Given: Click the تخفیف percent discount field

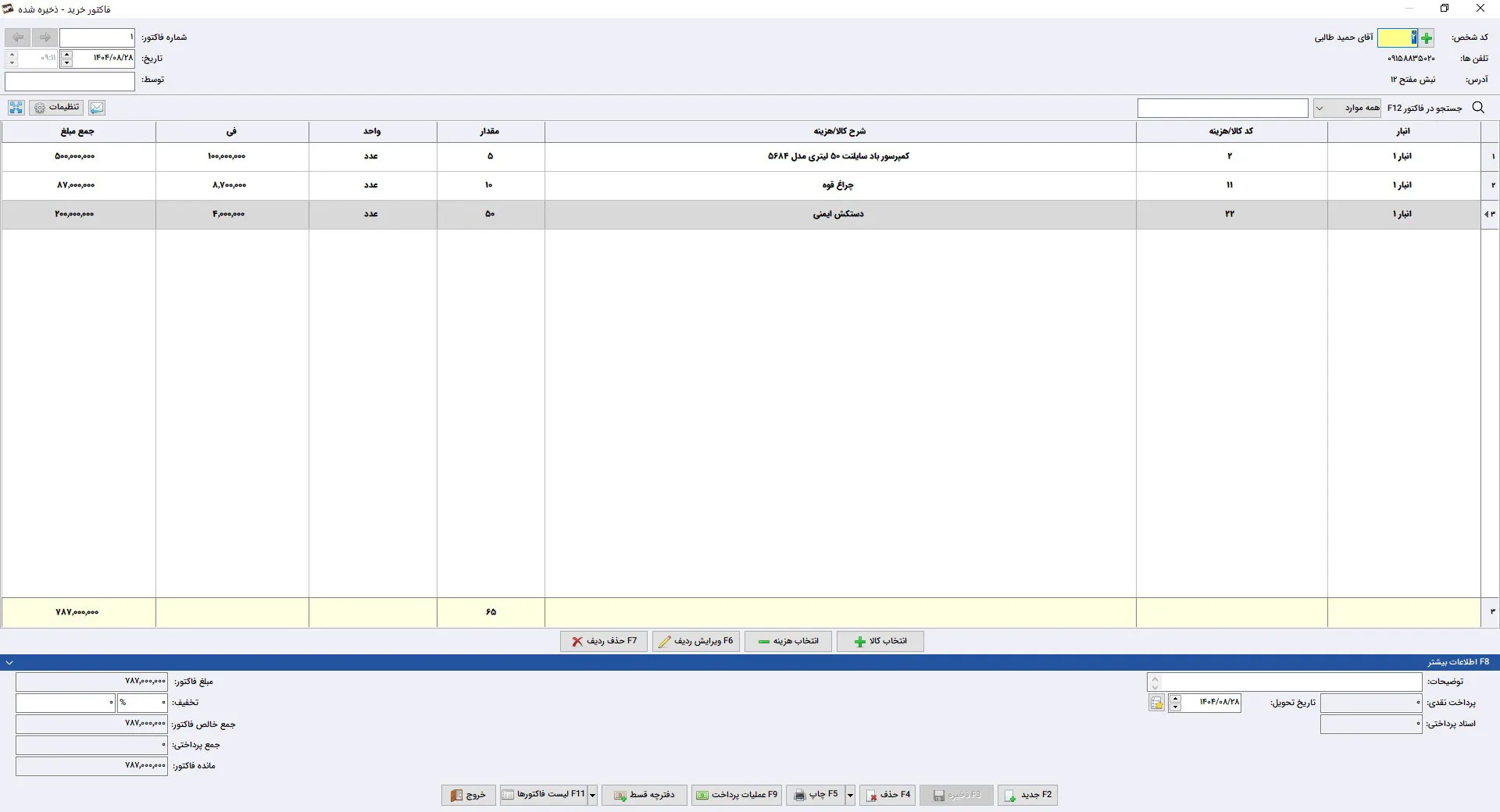Looking at the screenshot, I should tap(143, 703).
